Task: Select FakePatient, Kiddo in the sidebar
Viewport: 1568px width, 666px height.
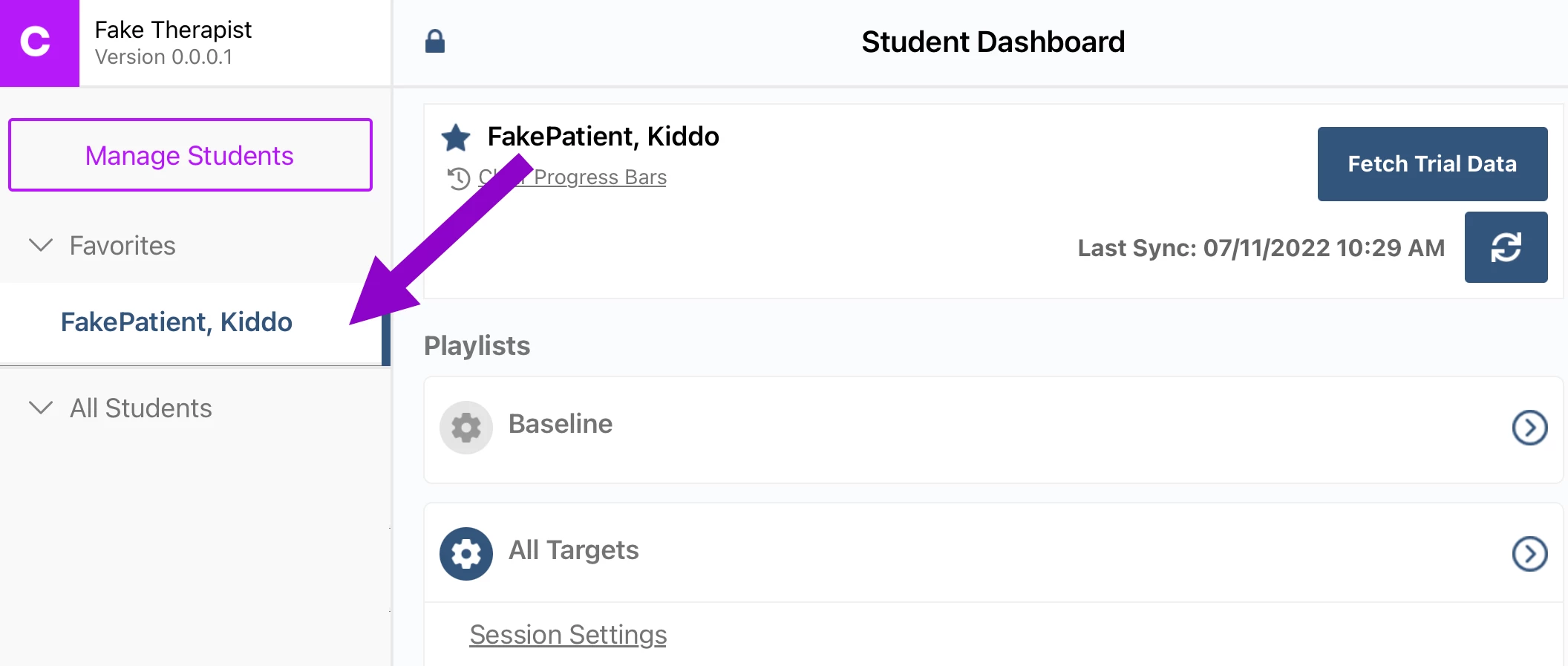Action: point(177,322)
